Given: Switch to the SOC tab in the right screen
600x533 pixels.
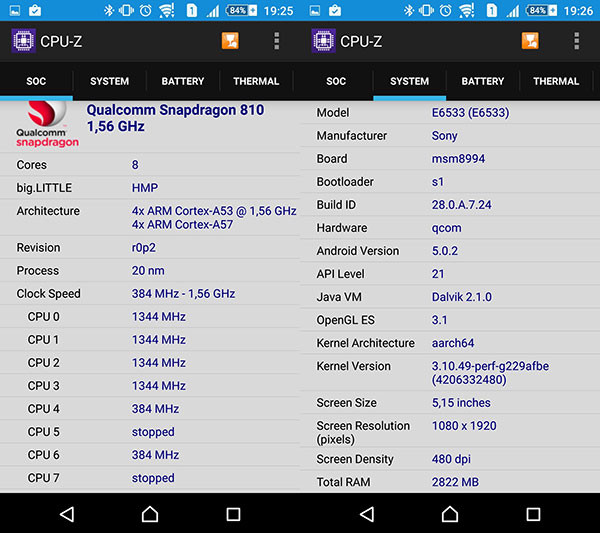Looking at the screenshot, I should click(x=336, y=81).
